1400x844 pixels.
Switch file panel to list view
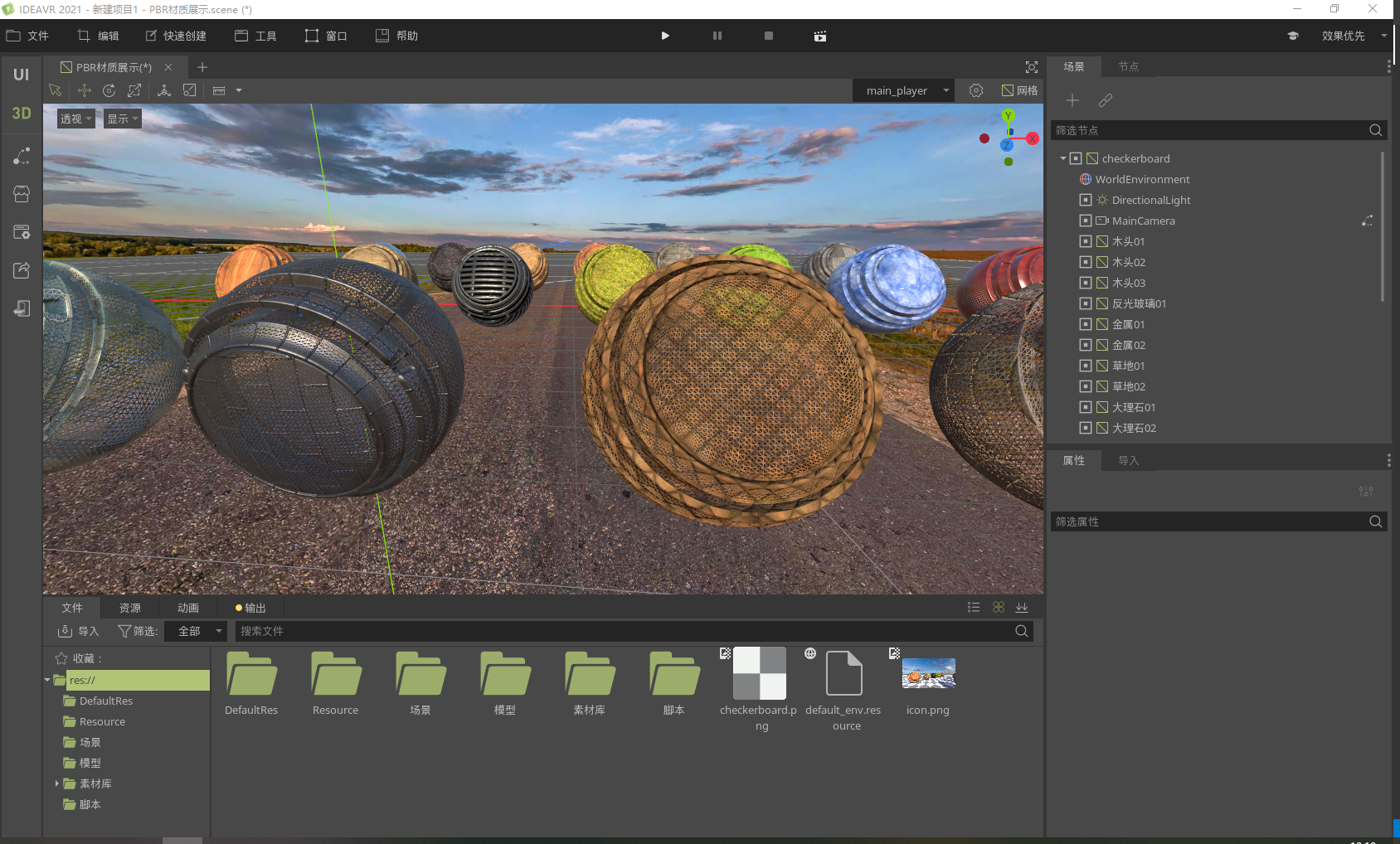click(x=974, y=608)
